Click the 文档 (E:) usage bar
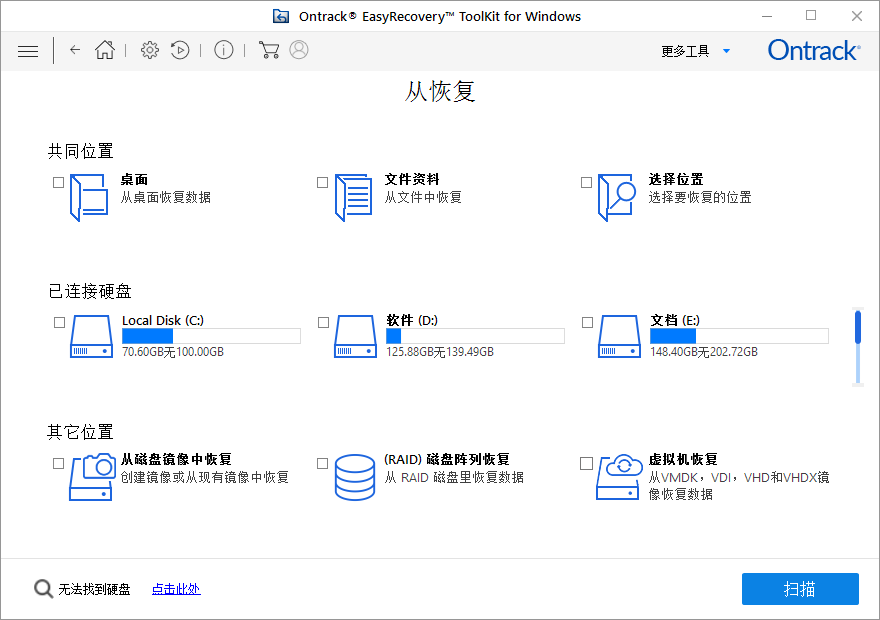Screen dimensions: 880x620 (739, 336)
